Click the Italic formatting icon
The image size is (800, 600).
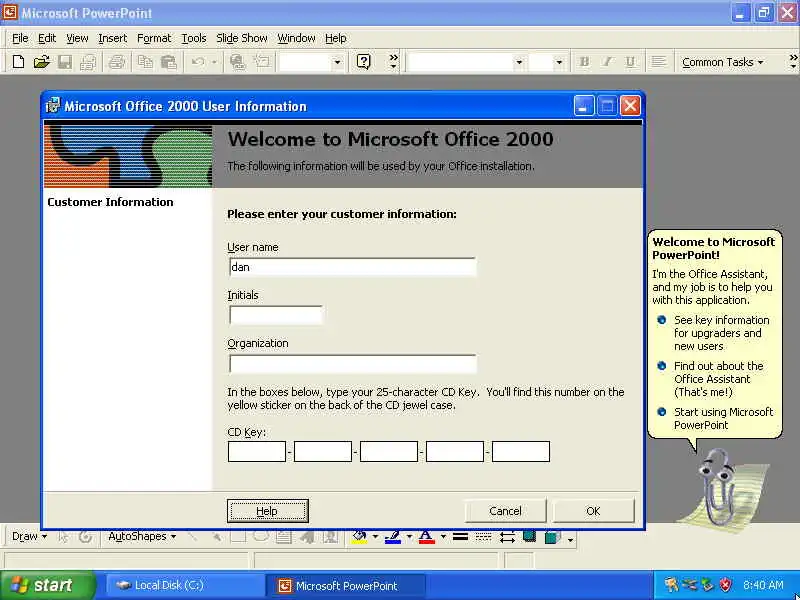[607, 62]
